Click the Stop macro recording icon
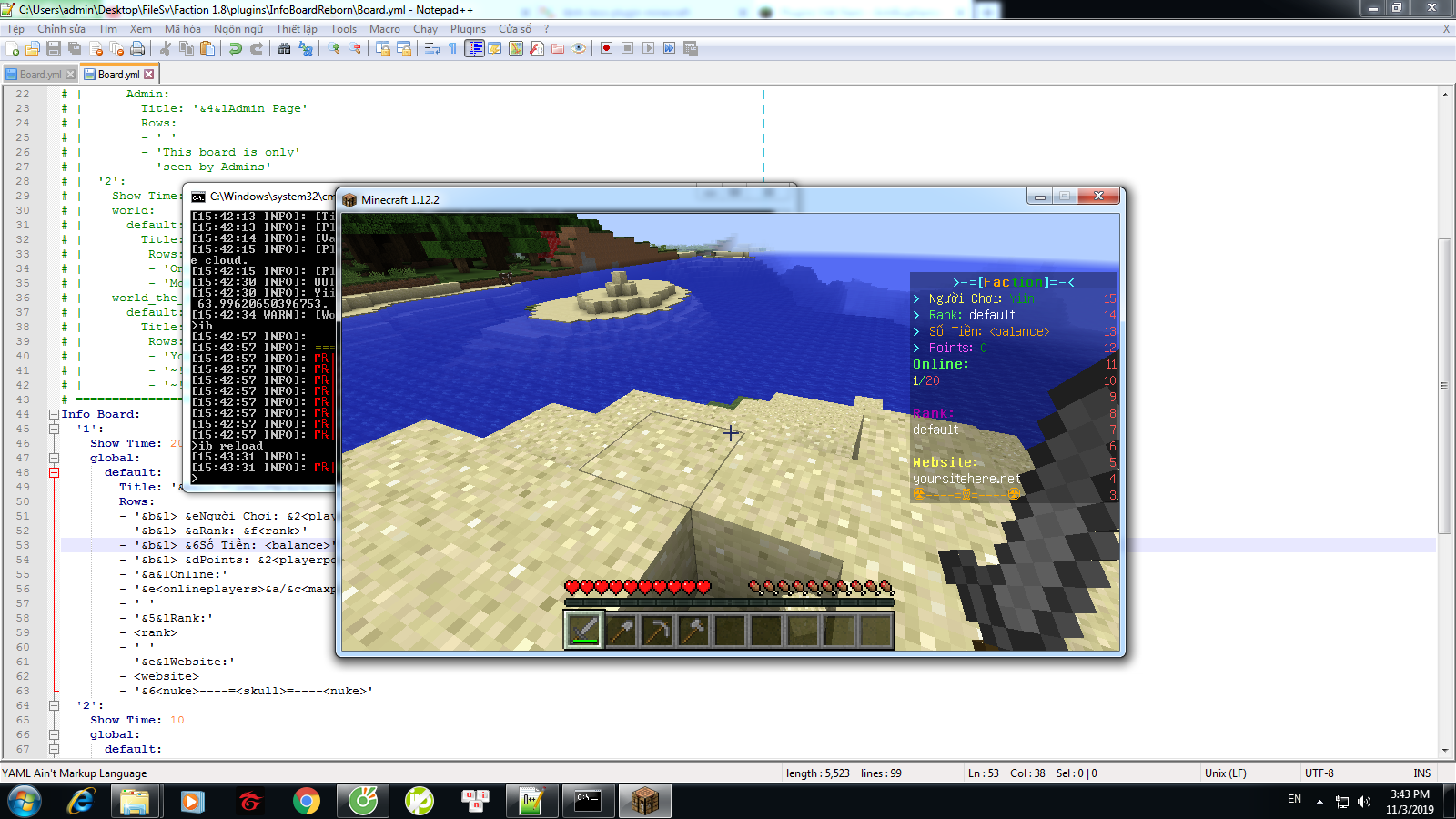The height and width of the screenshot is (819, 1456). (x=628, y=48)
